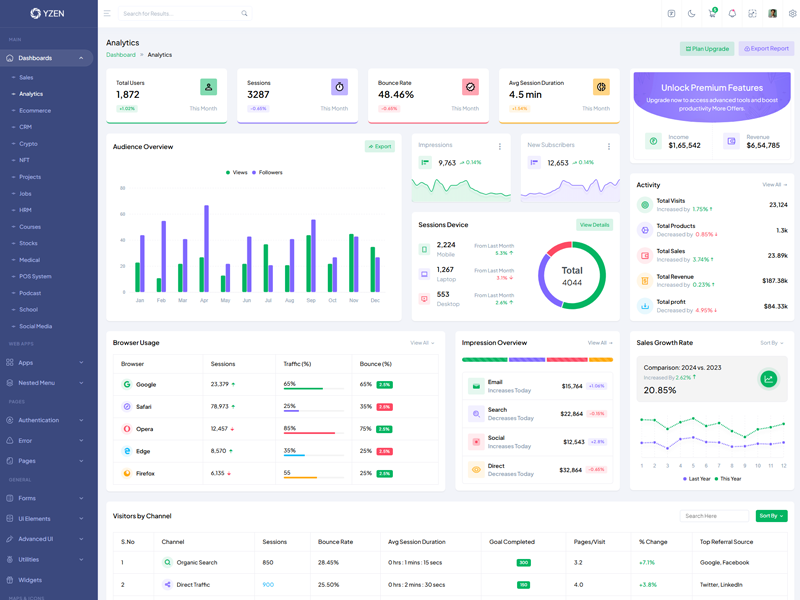Click the fullscreen icon in the header
This screenshot has width=800, height=600.
point(752,14)
